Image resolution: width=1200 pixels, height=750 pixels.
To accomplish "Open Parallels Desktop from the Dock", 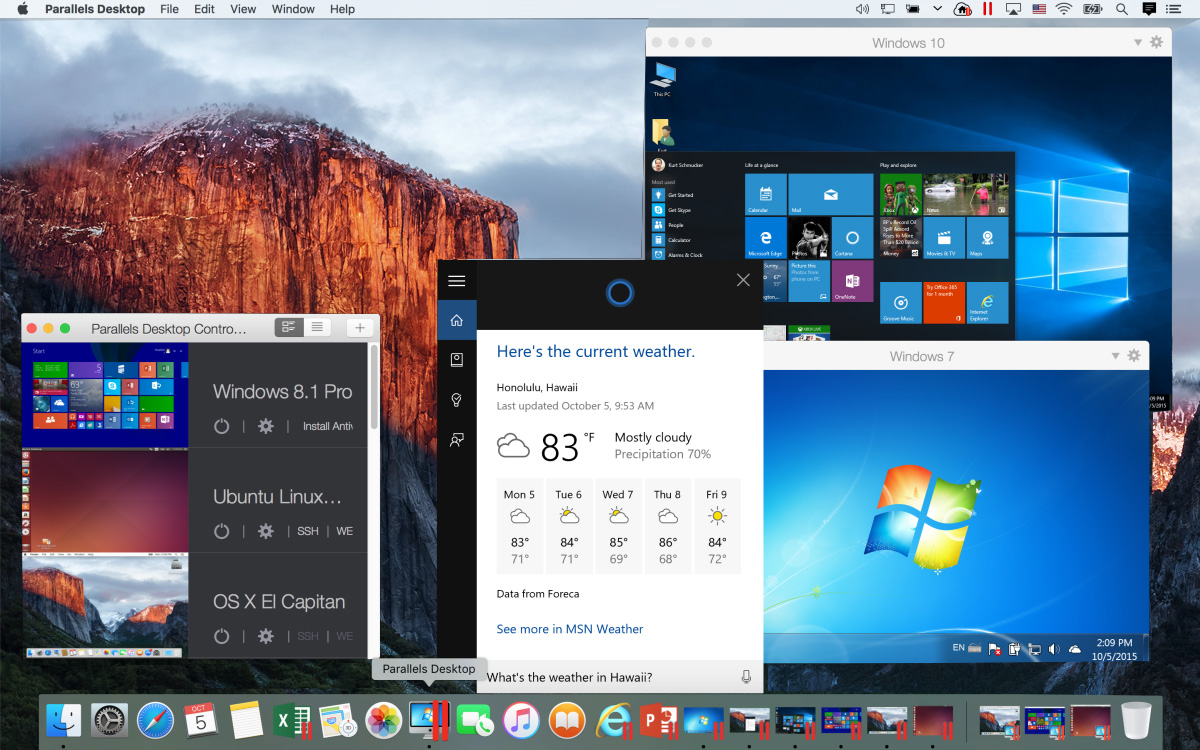I will (x=429, y=719).
